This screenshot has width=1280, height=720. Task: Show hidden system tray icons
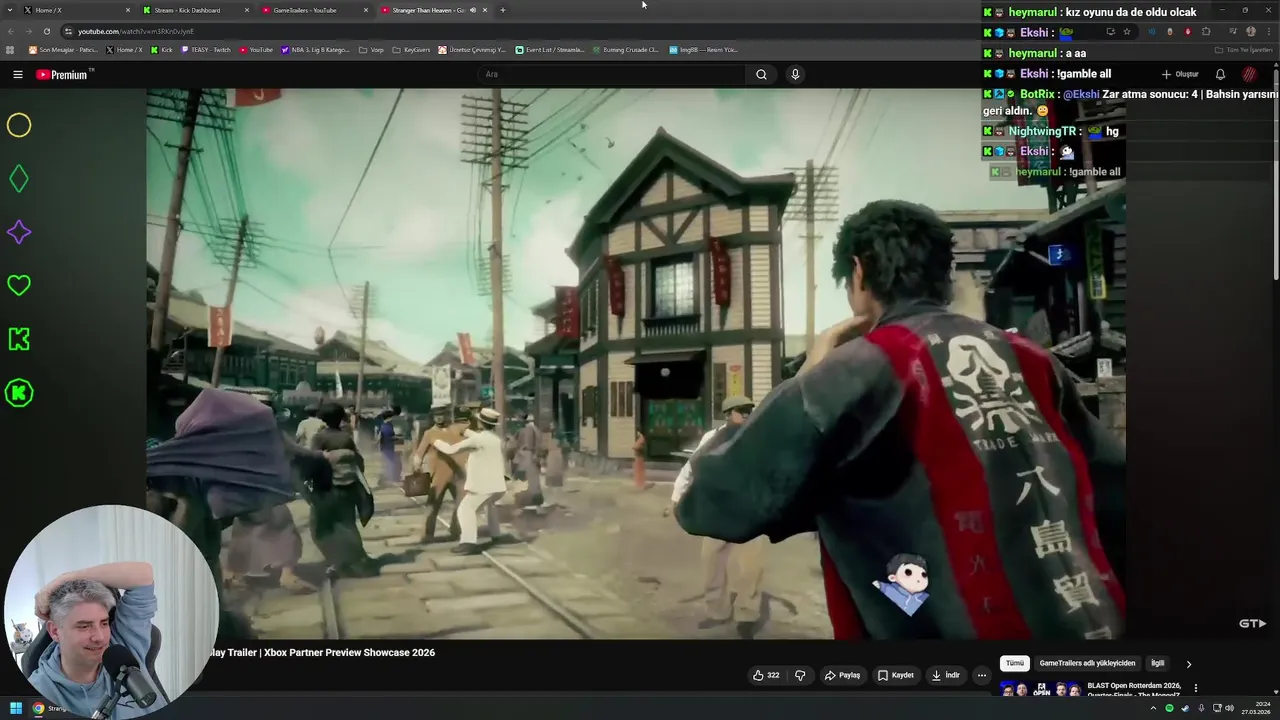coord(1153,708)
